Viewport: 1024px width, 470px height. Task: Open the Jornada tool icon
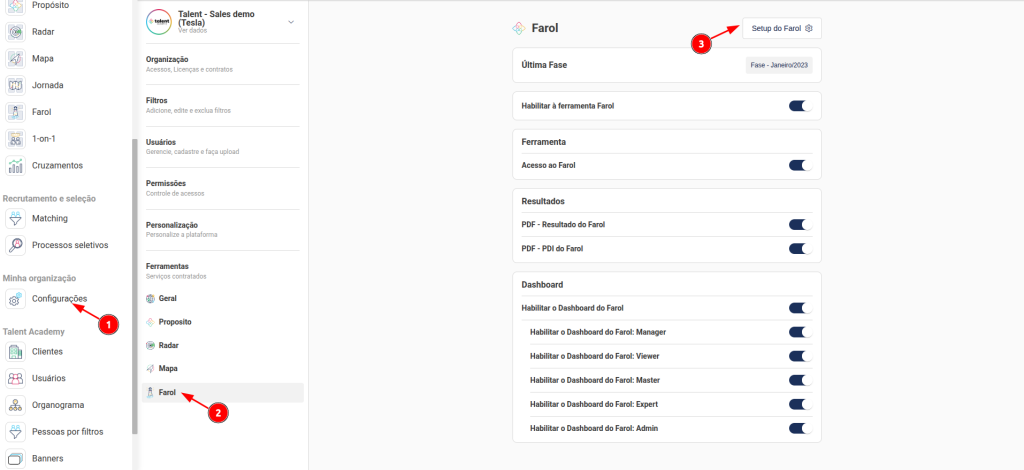click(x=16, y=85)
